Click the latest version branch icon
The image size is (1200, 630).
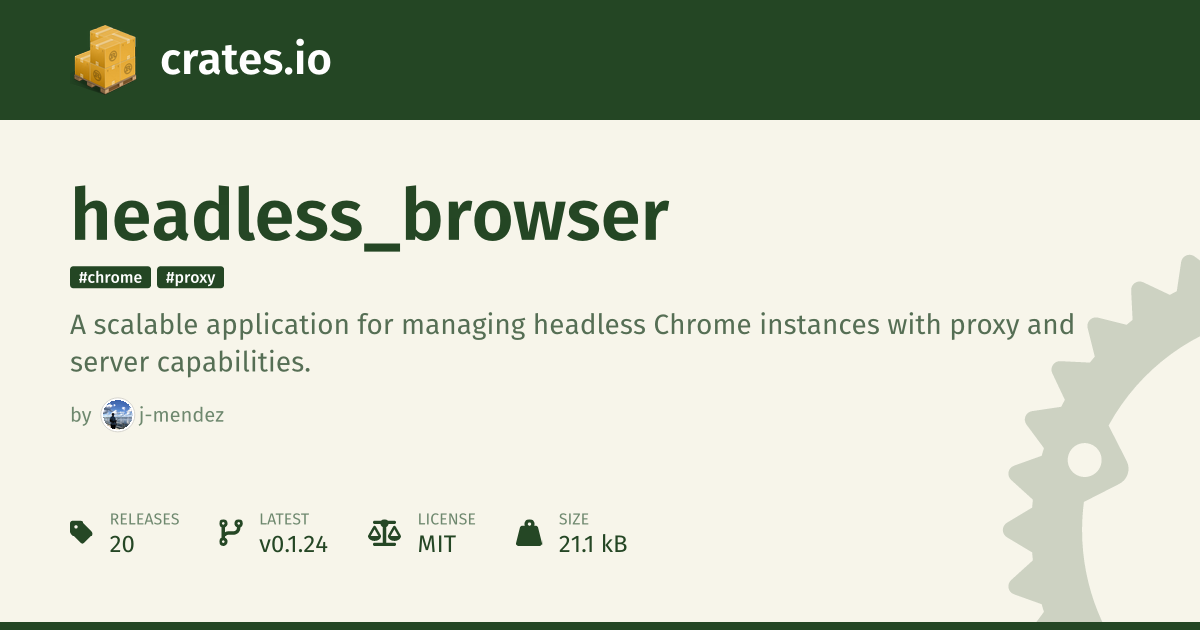tap(230, 532)
